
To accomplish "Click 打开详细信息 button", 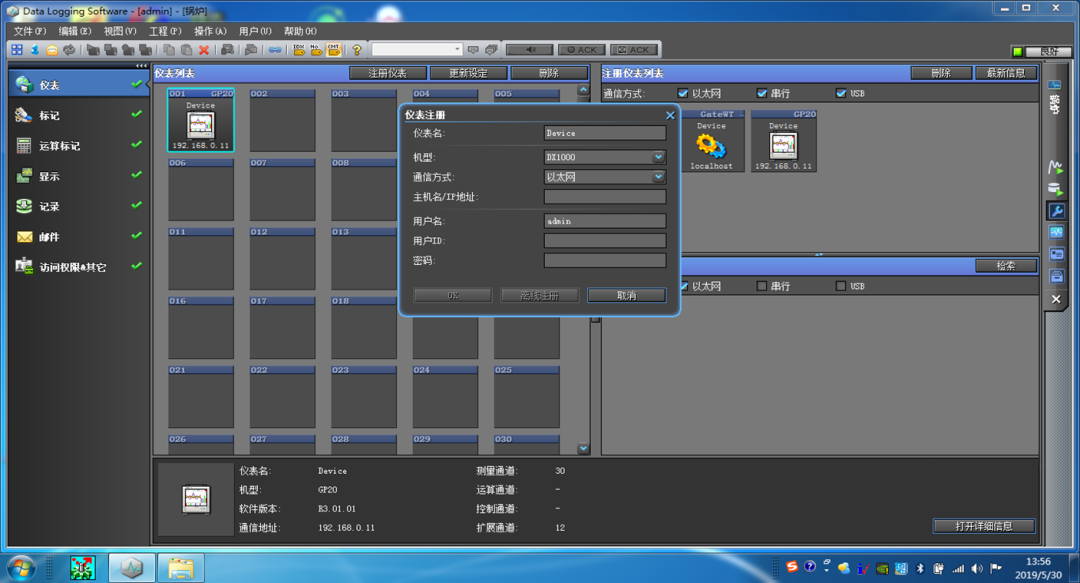I will (983, 526).
